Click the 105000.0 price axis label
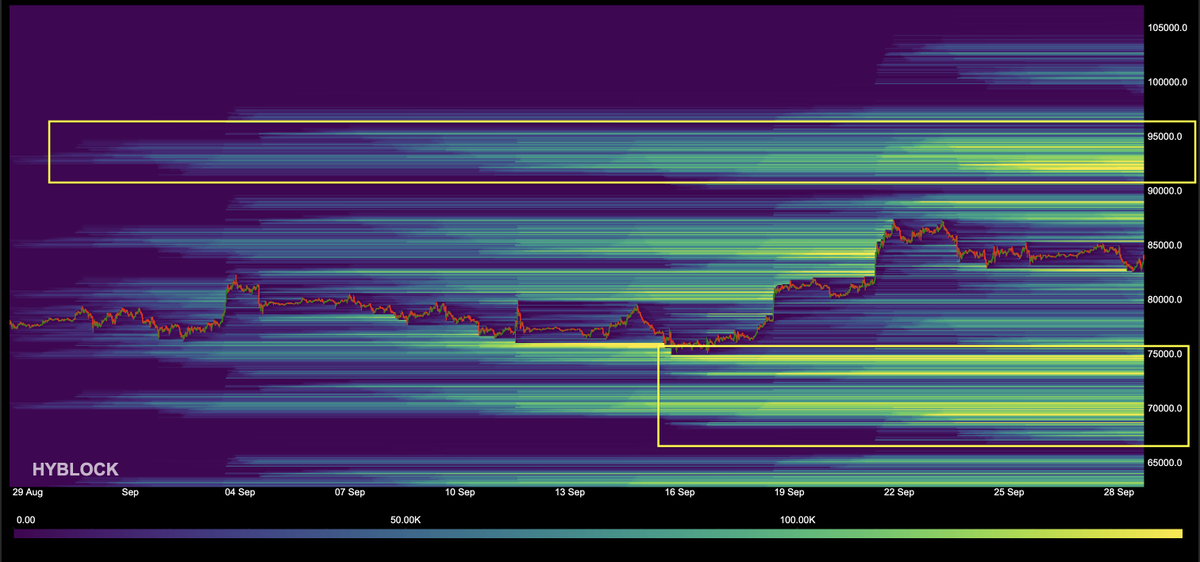This screenshot has width=1200, height=562. [1166, 27]
